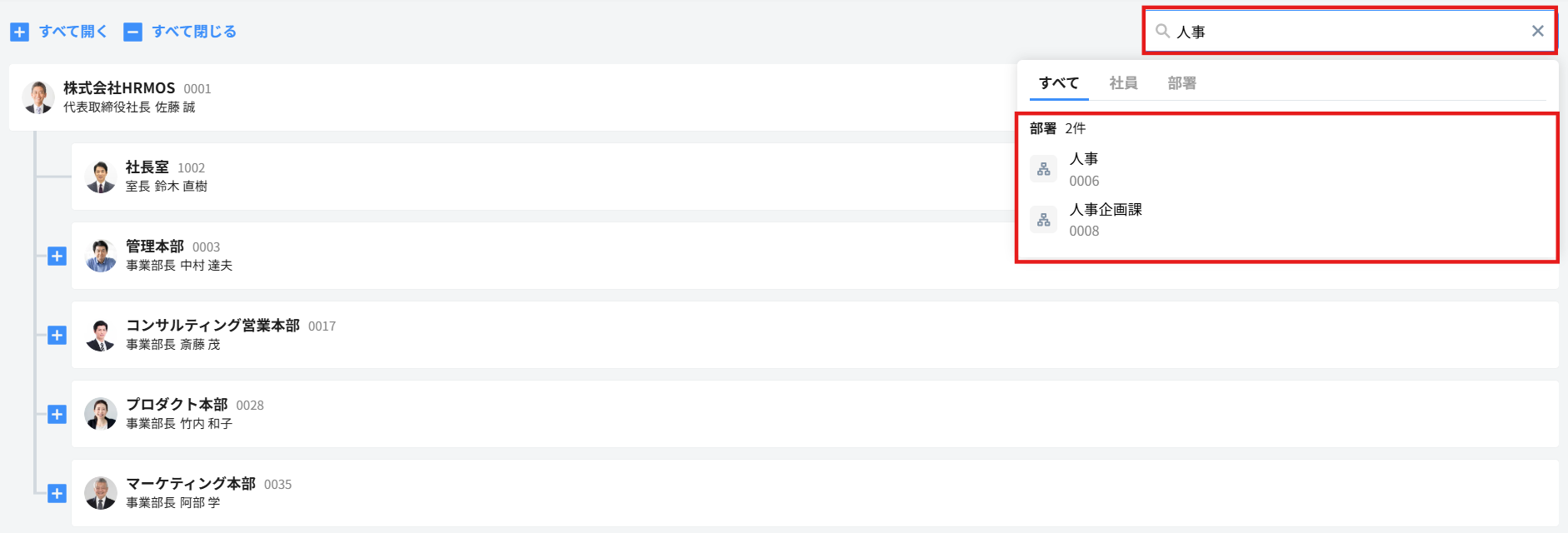1568x533 pixels.
Task: Select the 人事企画課 department icon in results
Action: pos(1043,220)
